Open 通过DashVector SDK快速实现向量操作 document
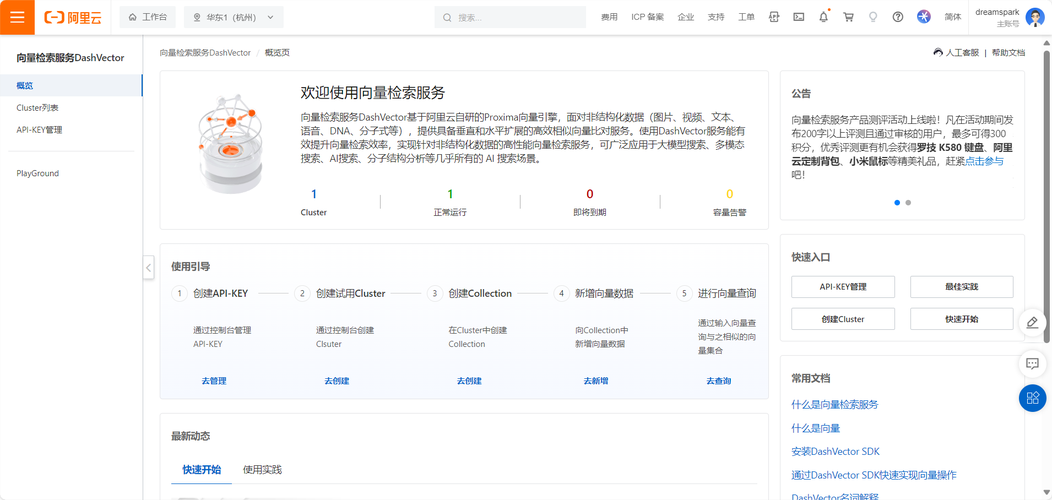 pyautogui.click(x=874, y=474)
